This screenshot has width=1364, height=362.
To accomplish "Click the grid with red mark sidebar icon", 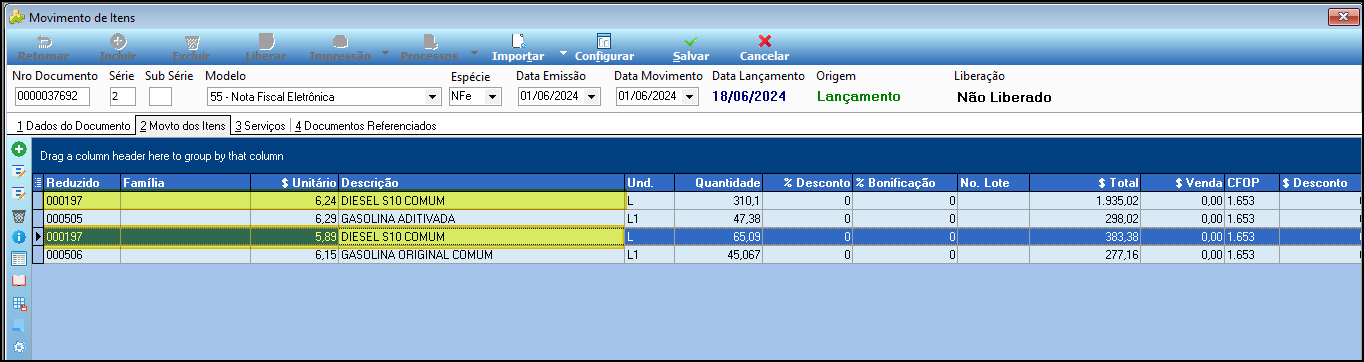I will click(18, 303).
